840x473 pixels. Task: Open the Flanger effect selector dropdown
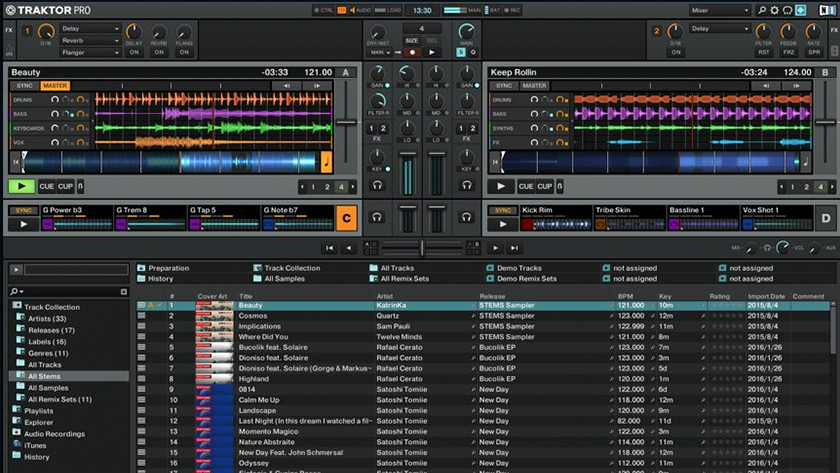pyautogui.click(x=89, y=53)
